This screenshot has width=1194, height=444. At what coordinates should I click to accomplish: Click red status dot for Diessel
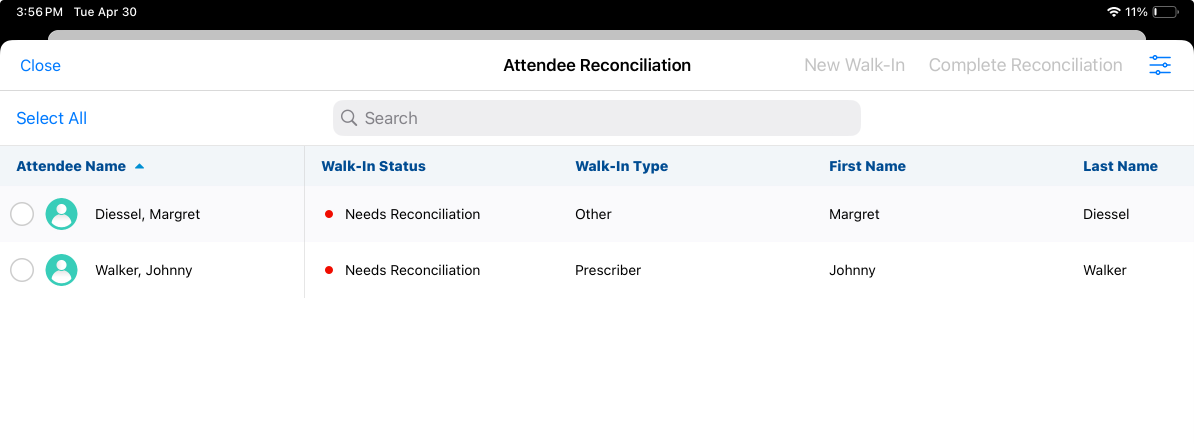tap(328, 214)
